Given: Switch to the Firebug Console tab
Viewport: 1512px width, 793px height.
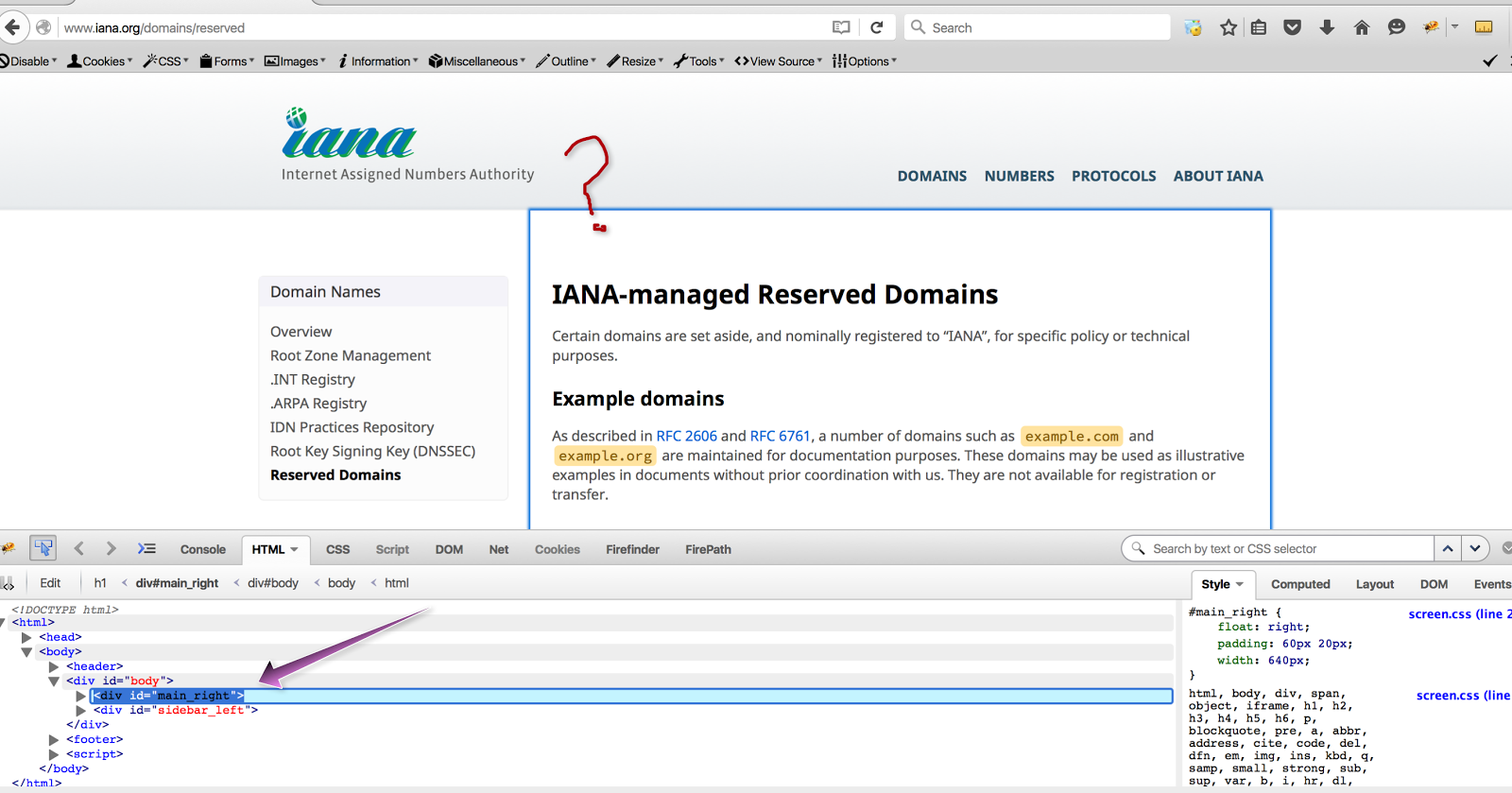Looking at the screenshot, I should (203, 549).
